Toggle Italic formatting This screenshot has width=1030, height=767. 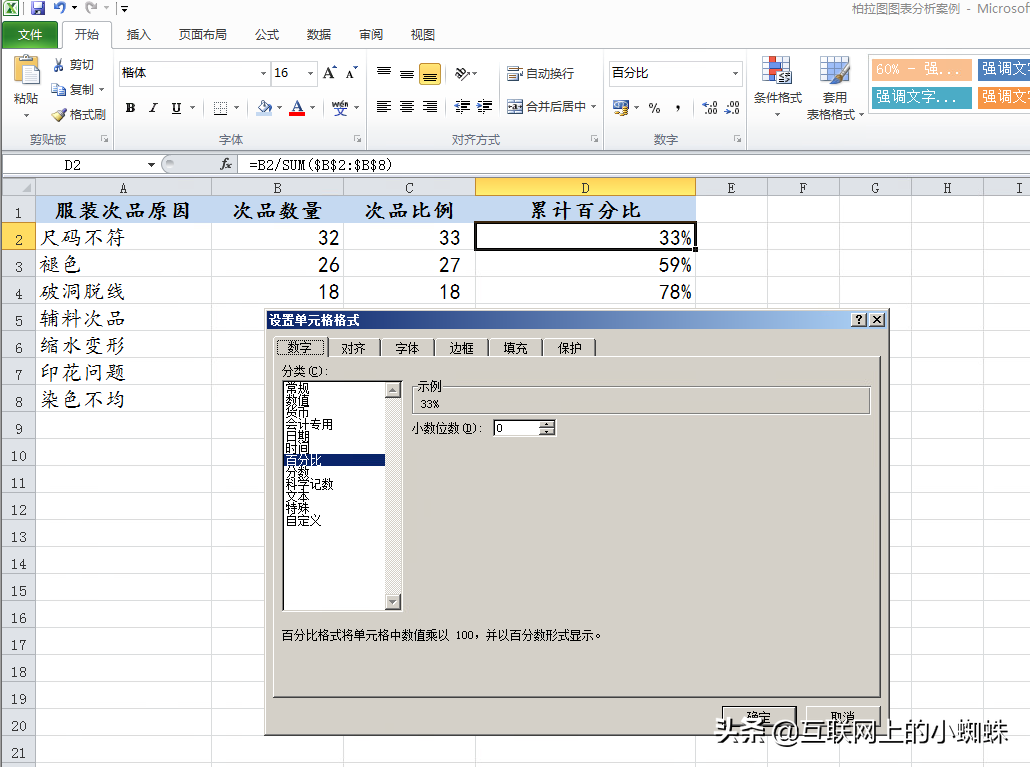coord(153,108)
